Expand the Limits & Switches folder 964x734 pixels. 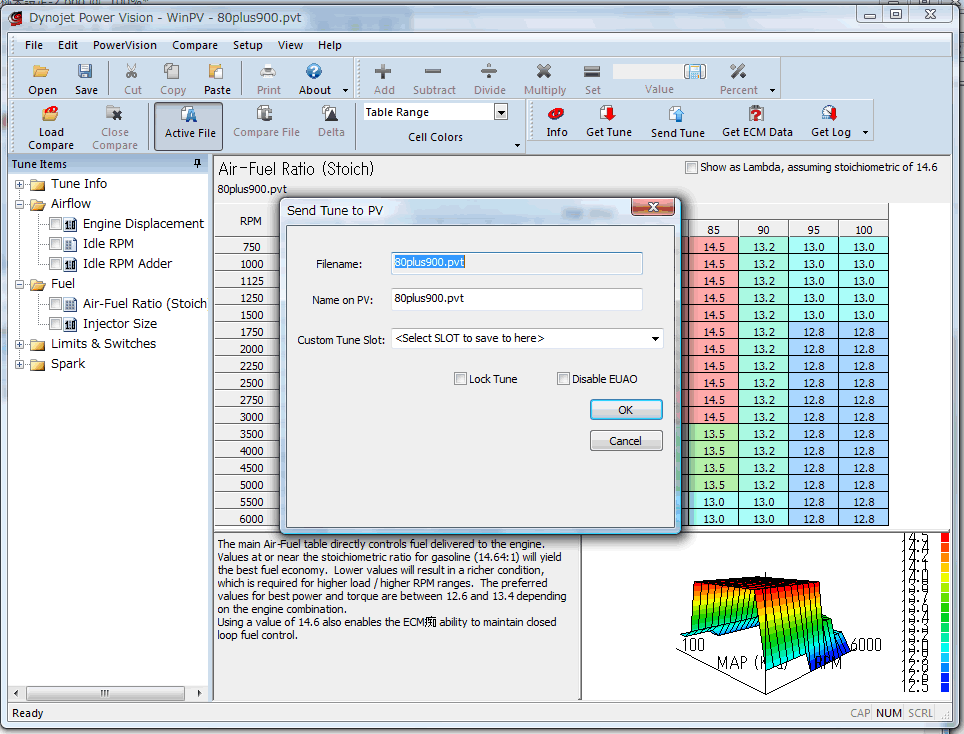[x=20, y=344]
